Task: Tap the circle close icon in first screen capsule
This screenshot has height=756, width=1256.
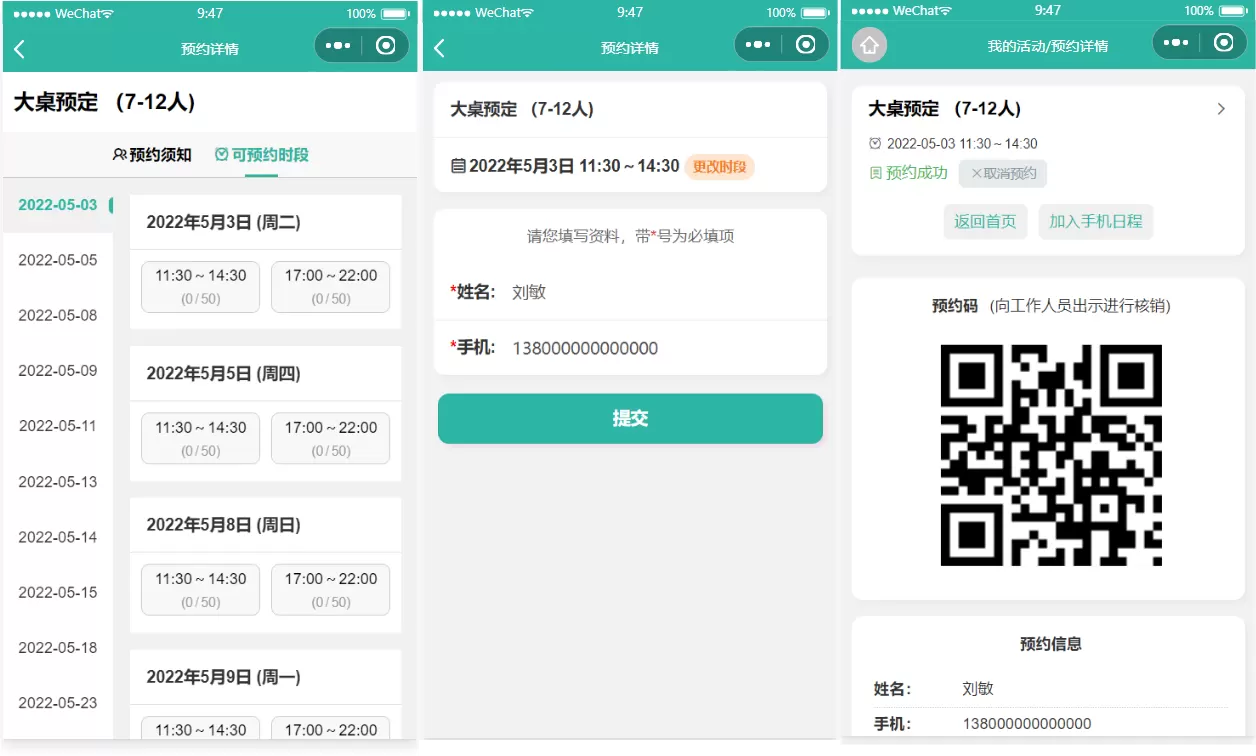Action: click(386, 46)
